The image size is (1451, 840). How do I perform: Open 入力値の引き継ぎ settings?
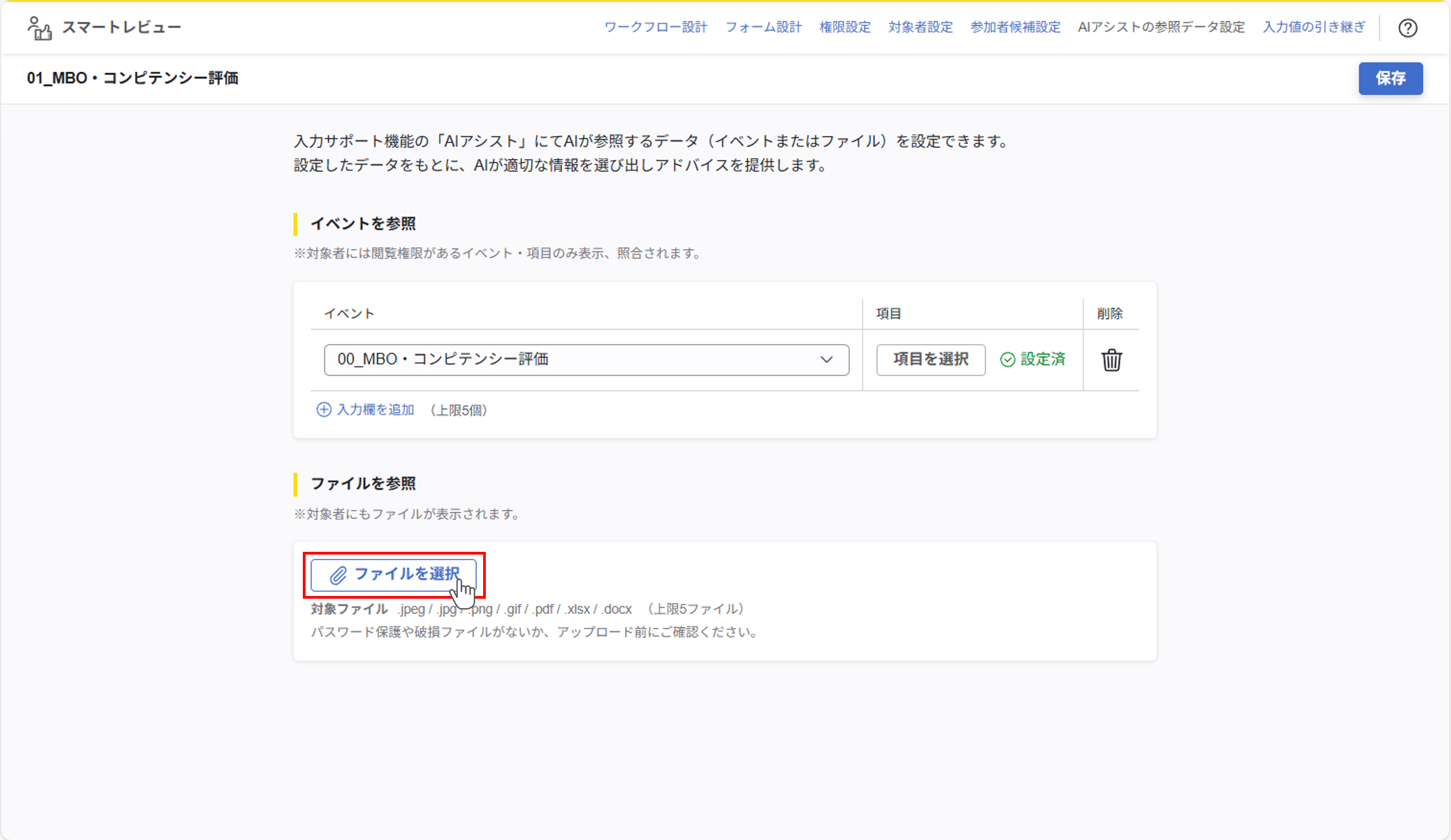pos(1314,27)
